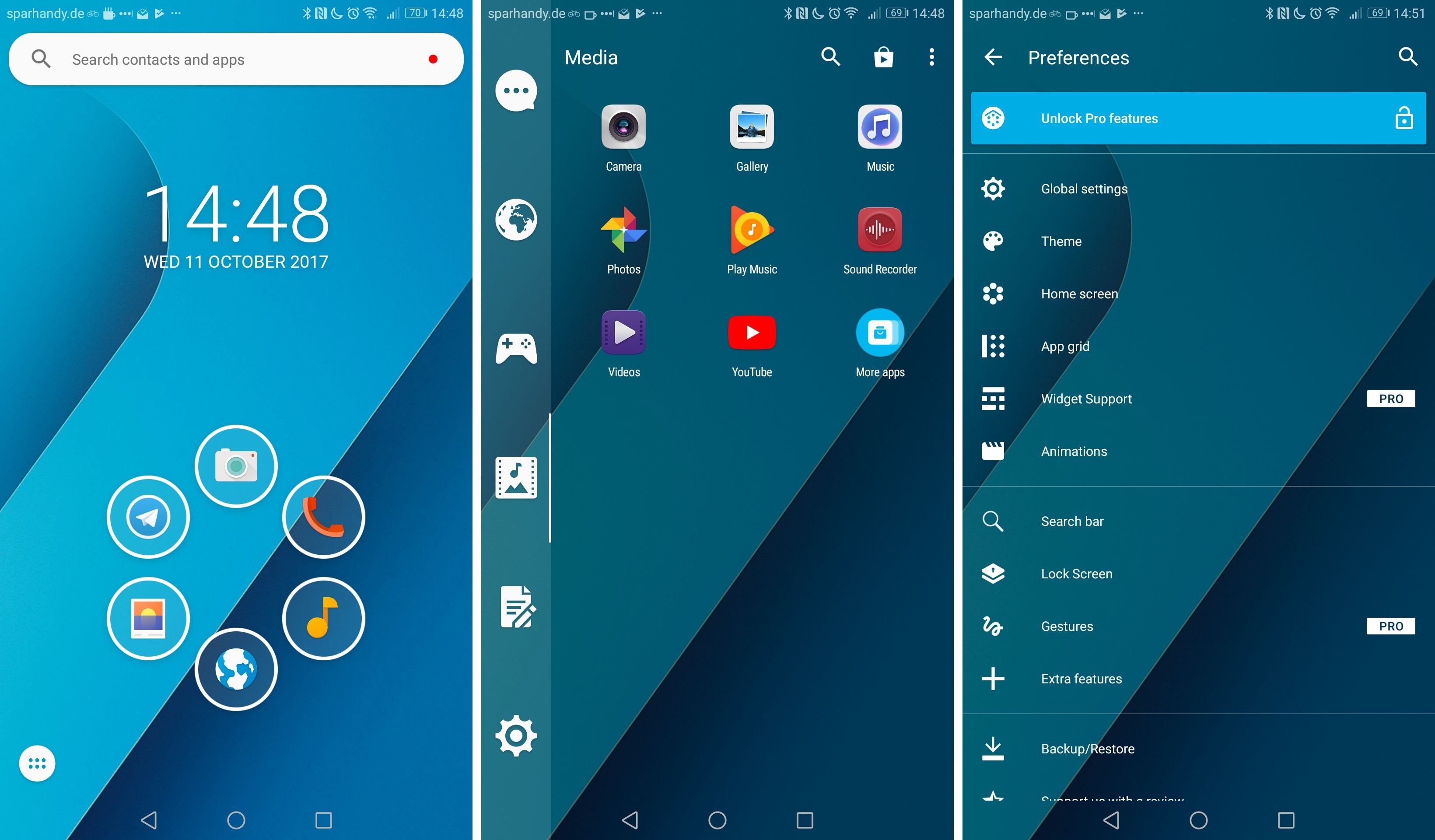Select Theme preferences option
Viewport: 1435px width, 840px height.
[x=1197, y=240]
